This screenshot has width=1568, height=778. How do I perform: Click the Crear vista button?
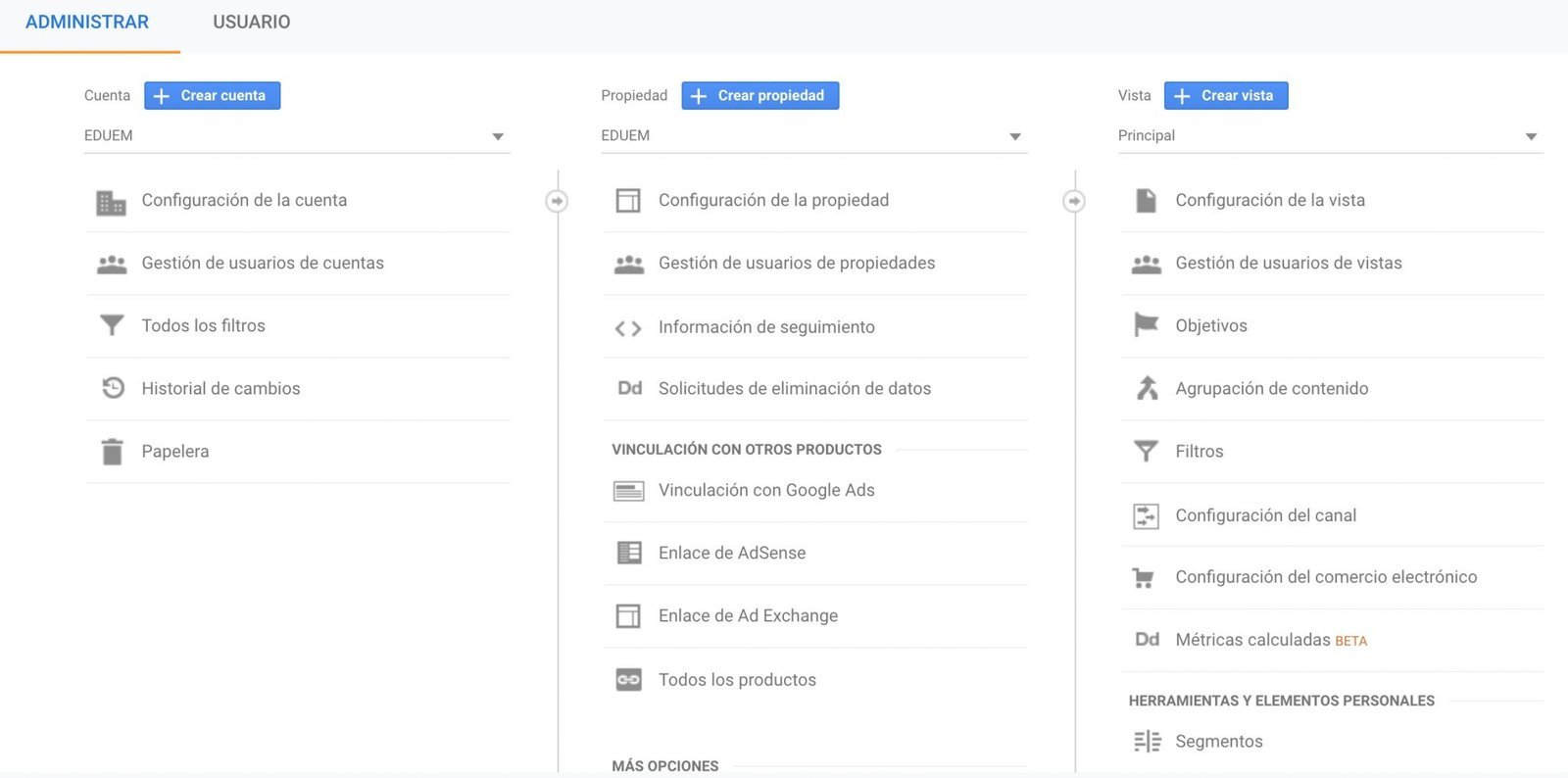point(1226,95)
